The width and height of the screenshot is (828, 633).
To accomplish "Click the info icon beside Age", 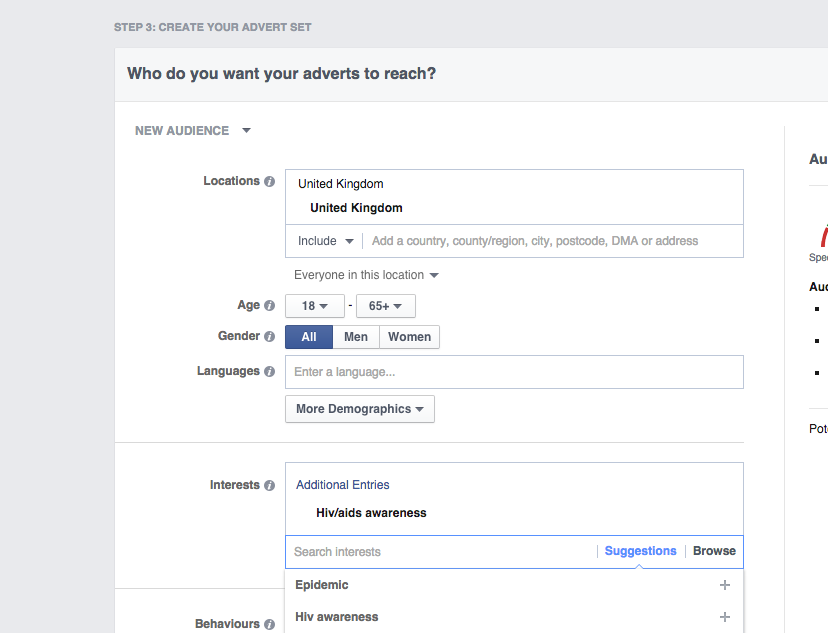I will tap(269, 306).
